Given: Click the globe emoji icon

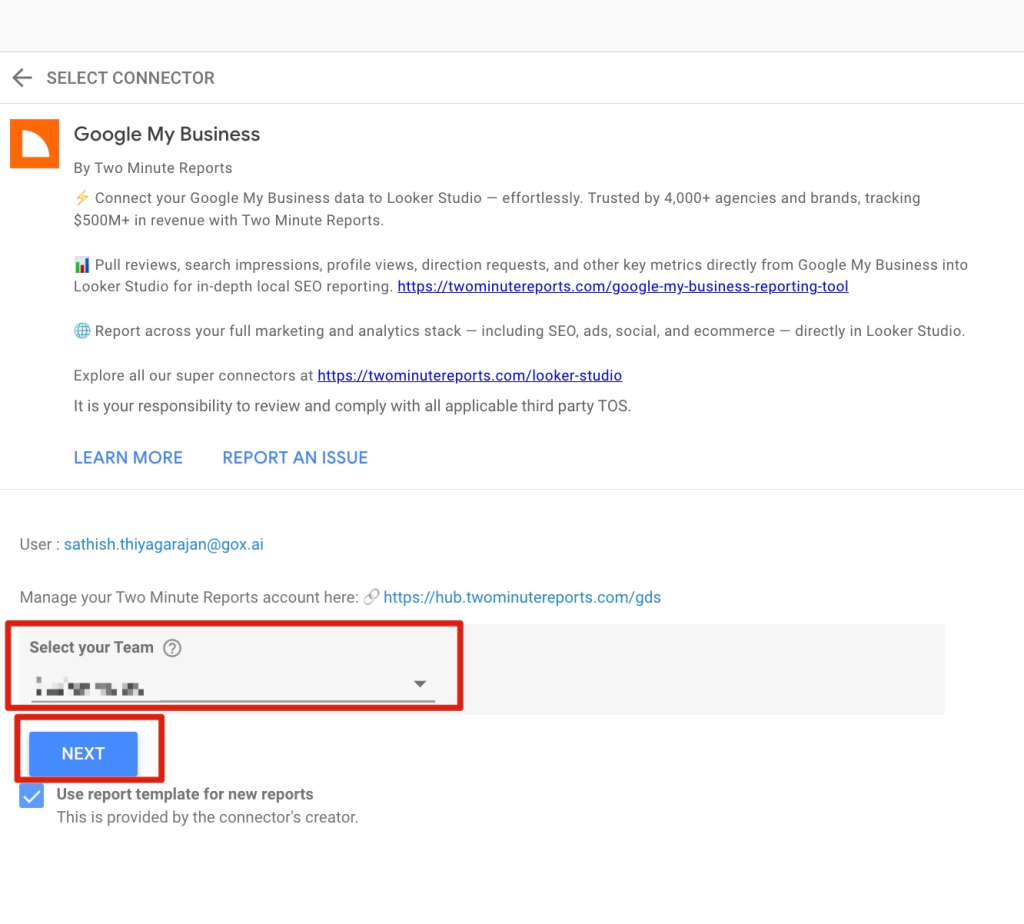Looking at the screenshot, I should [82, 331].
